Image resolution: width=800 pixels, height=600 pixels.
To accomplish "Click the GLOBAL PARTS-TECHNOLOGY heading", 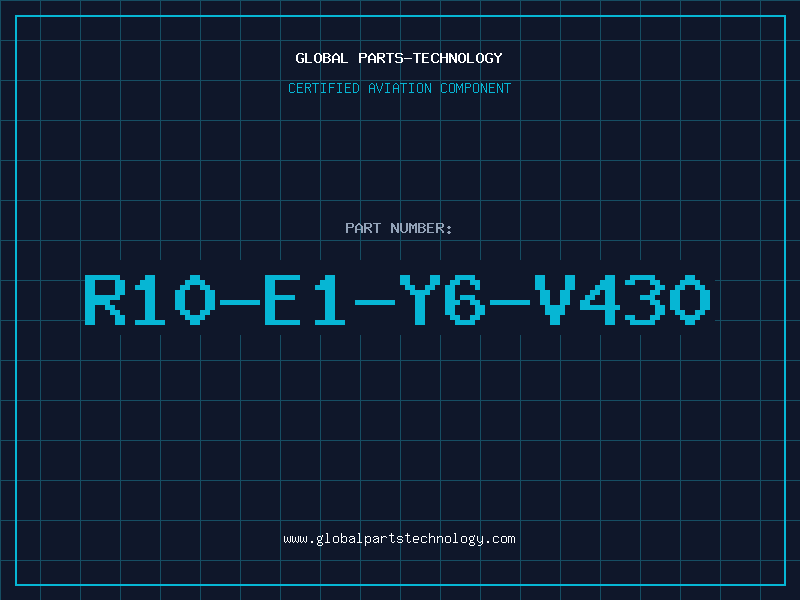I will (x=399, y=58).
